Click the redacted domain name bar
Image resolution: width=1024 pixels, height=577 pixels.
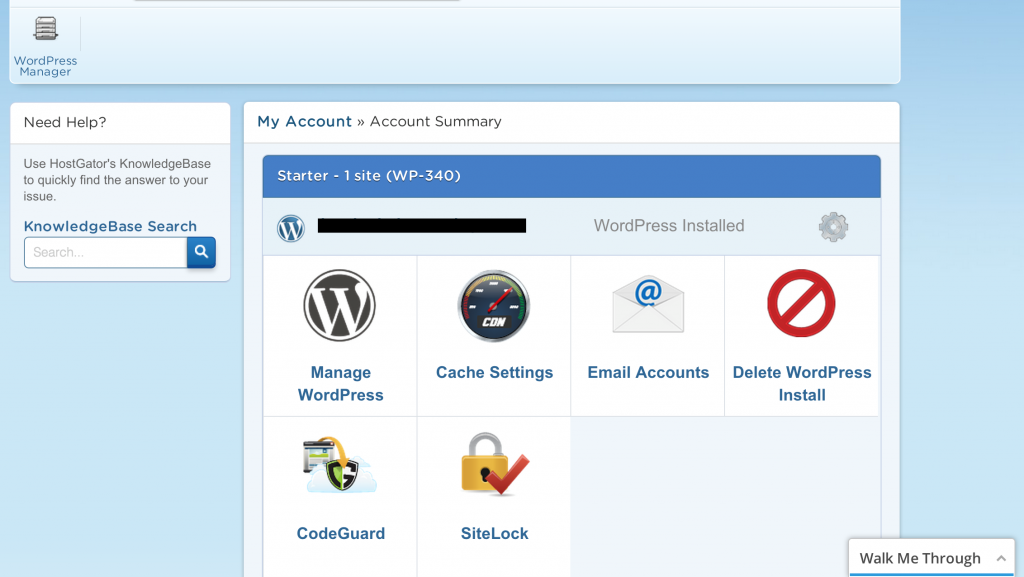[x=422, y=226]
